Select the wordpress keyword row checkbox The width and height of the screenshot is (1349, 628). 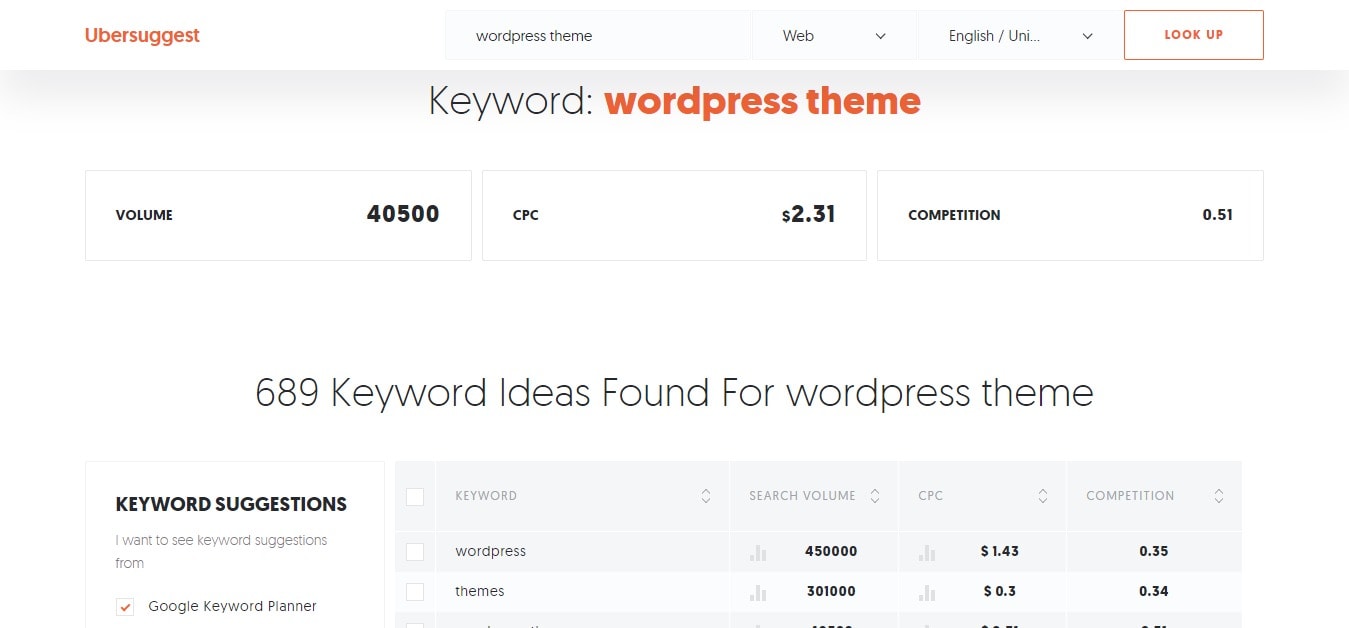point(415,552)
